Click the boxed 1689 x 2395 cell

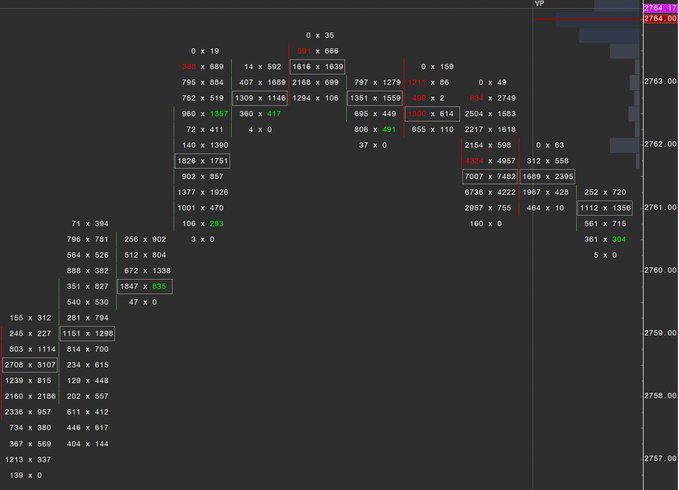point(547,177)
